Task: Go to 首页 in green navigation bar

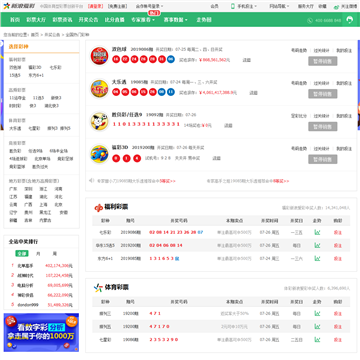Action: (15, 20)
